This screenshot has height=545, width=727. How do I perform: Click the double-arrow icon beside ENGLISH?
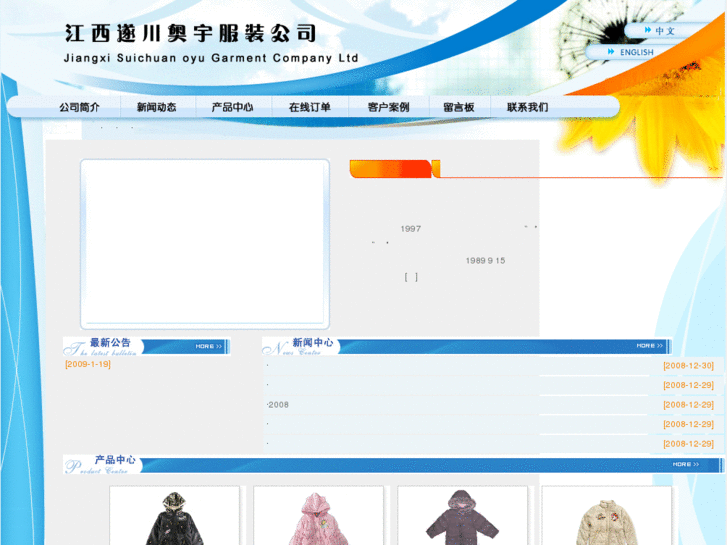612,51
